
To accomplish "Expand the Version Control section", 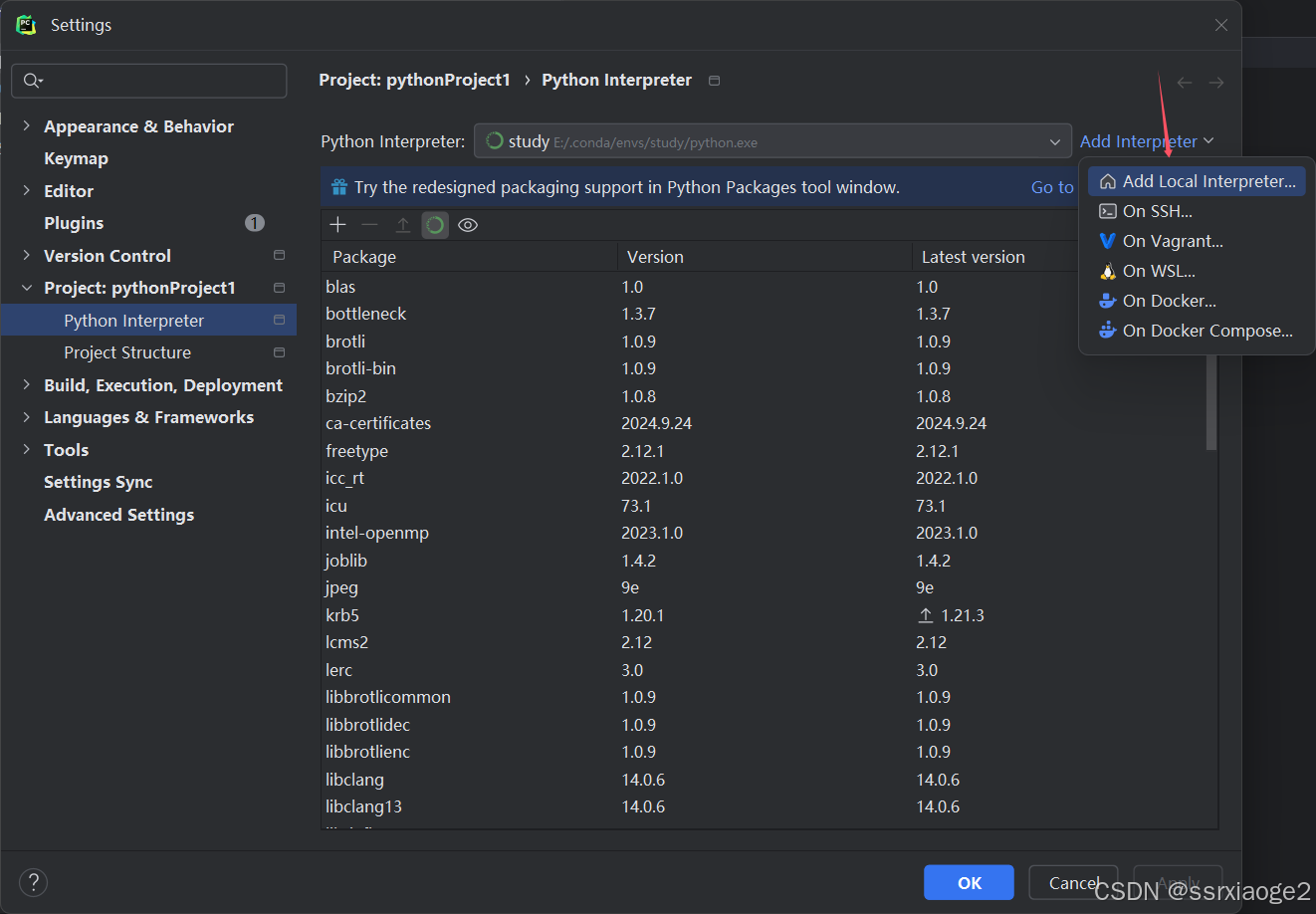I will tap(27, 256).
